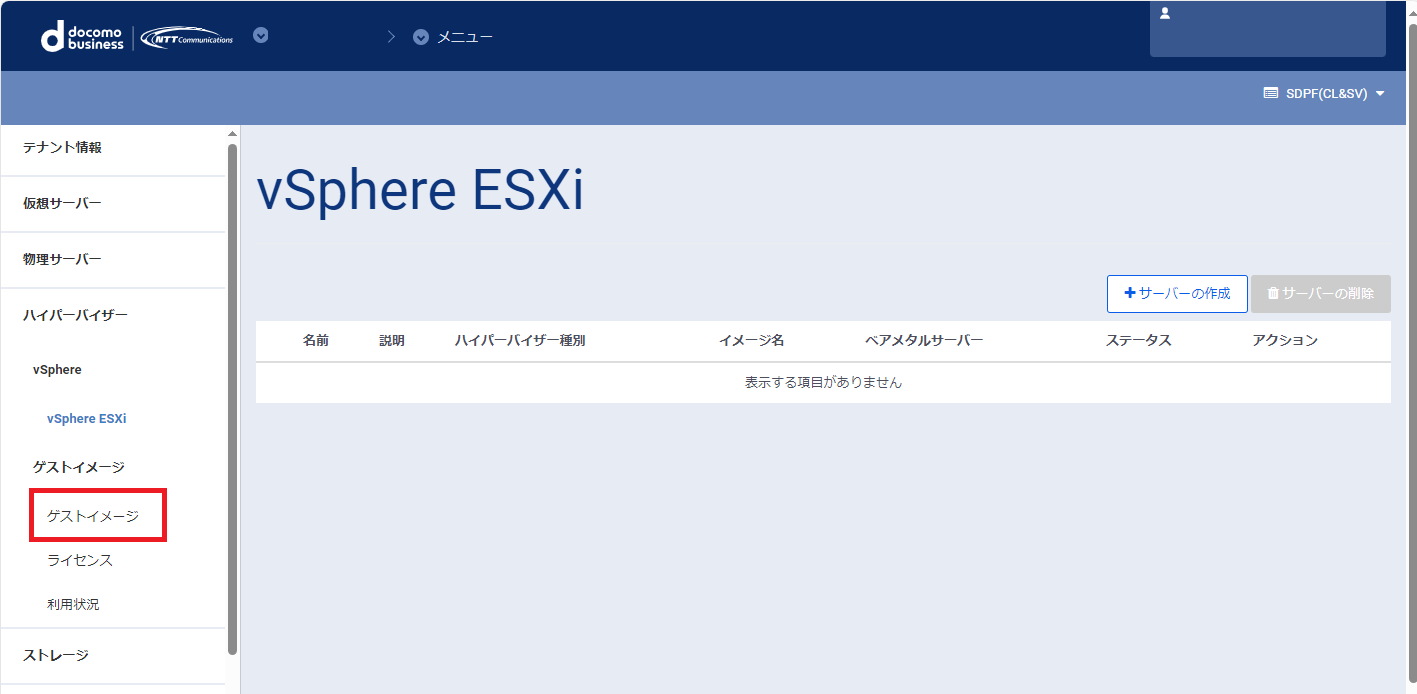Open 利用状況 in the sidebar
The height and width of the screenshot is (694, 1417).
click(x=73, y=604)
